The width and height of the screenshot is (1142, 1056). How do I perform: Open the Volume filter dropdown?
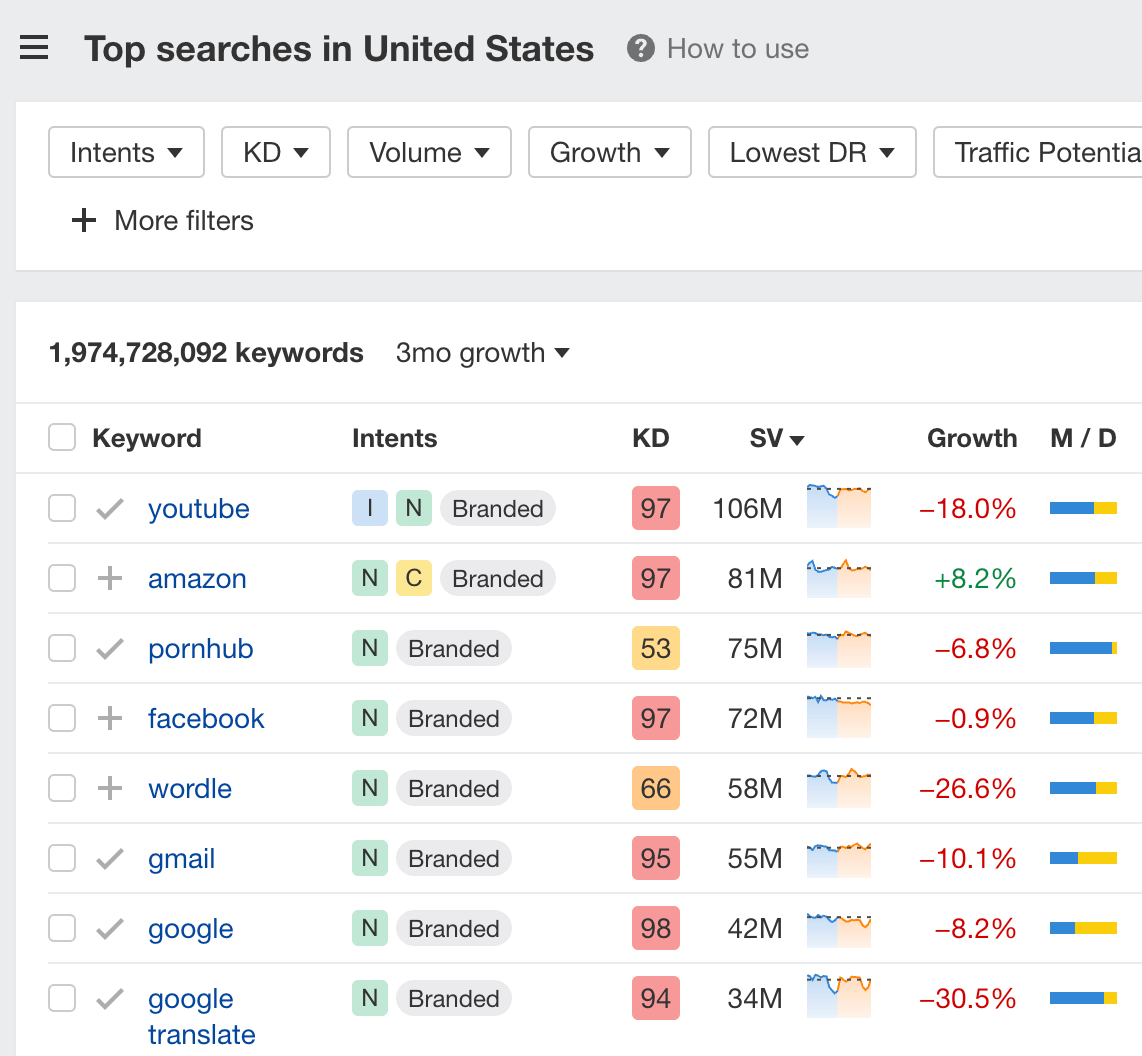(x=429, y=152)
